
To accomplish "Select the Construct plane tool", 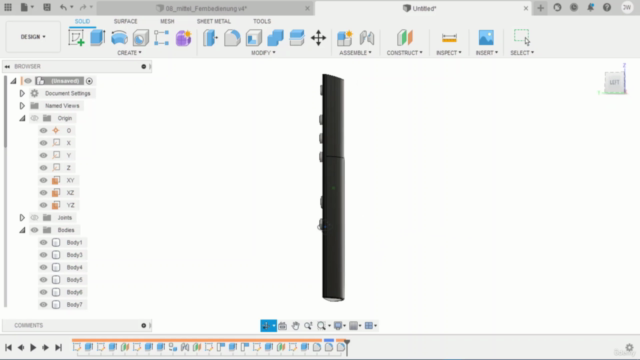I will 404,38.
